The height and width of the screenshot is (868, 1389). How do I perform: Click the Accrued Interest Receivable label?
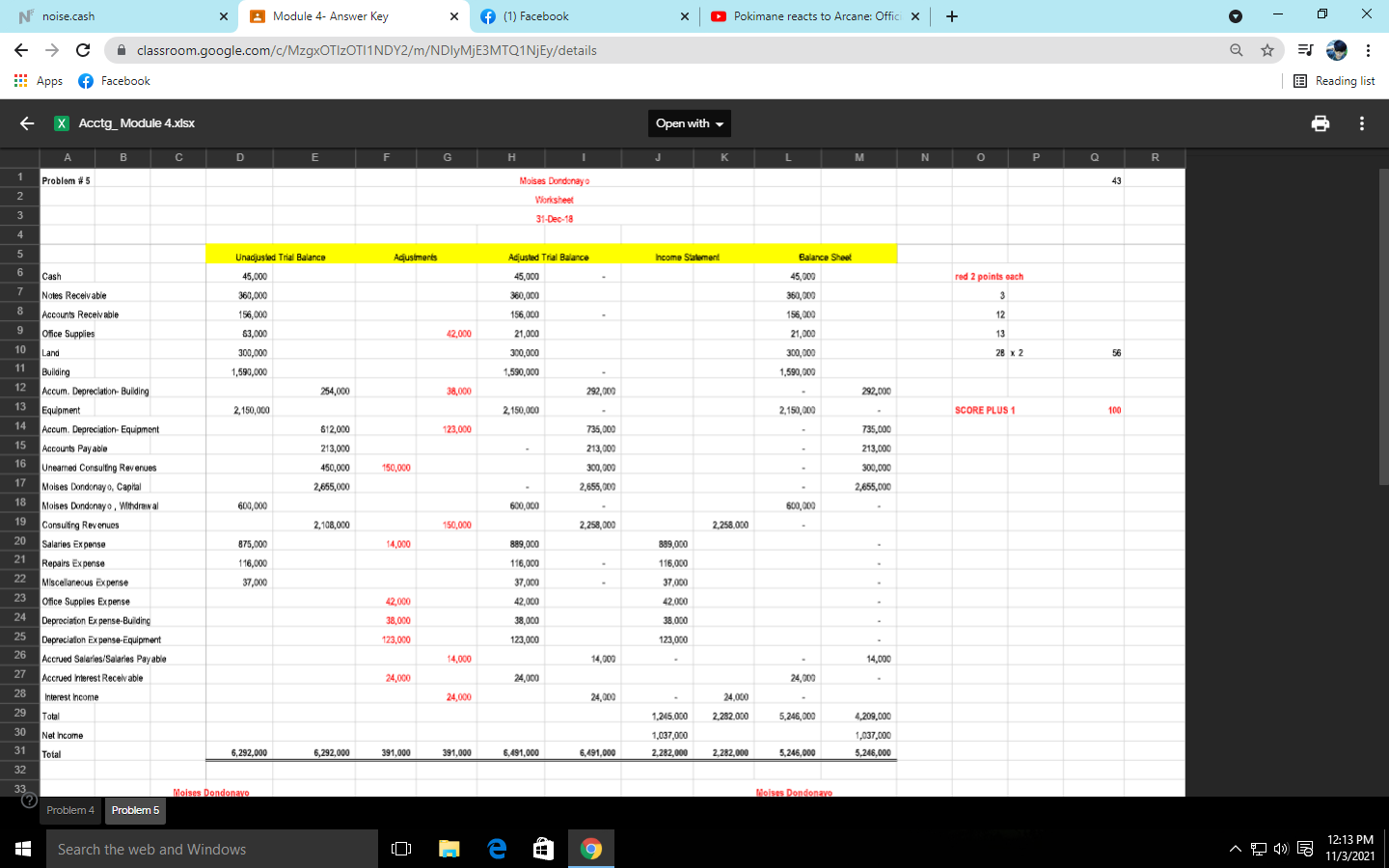click(x=93, y=678)
